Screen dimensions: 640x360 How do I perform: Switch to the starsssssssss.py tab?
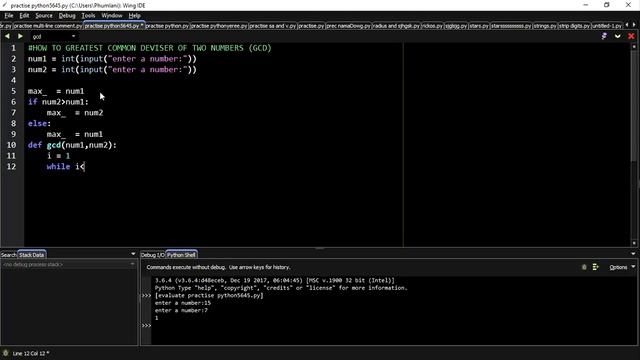pyautogui.click(x=511, y=26)
